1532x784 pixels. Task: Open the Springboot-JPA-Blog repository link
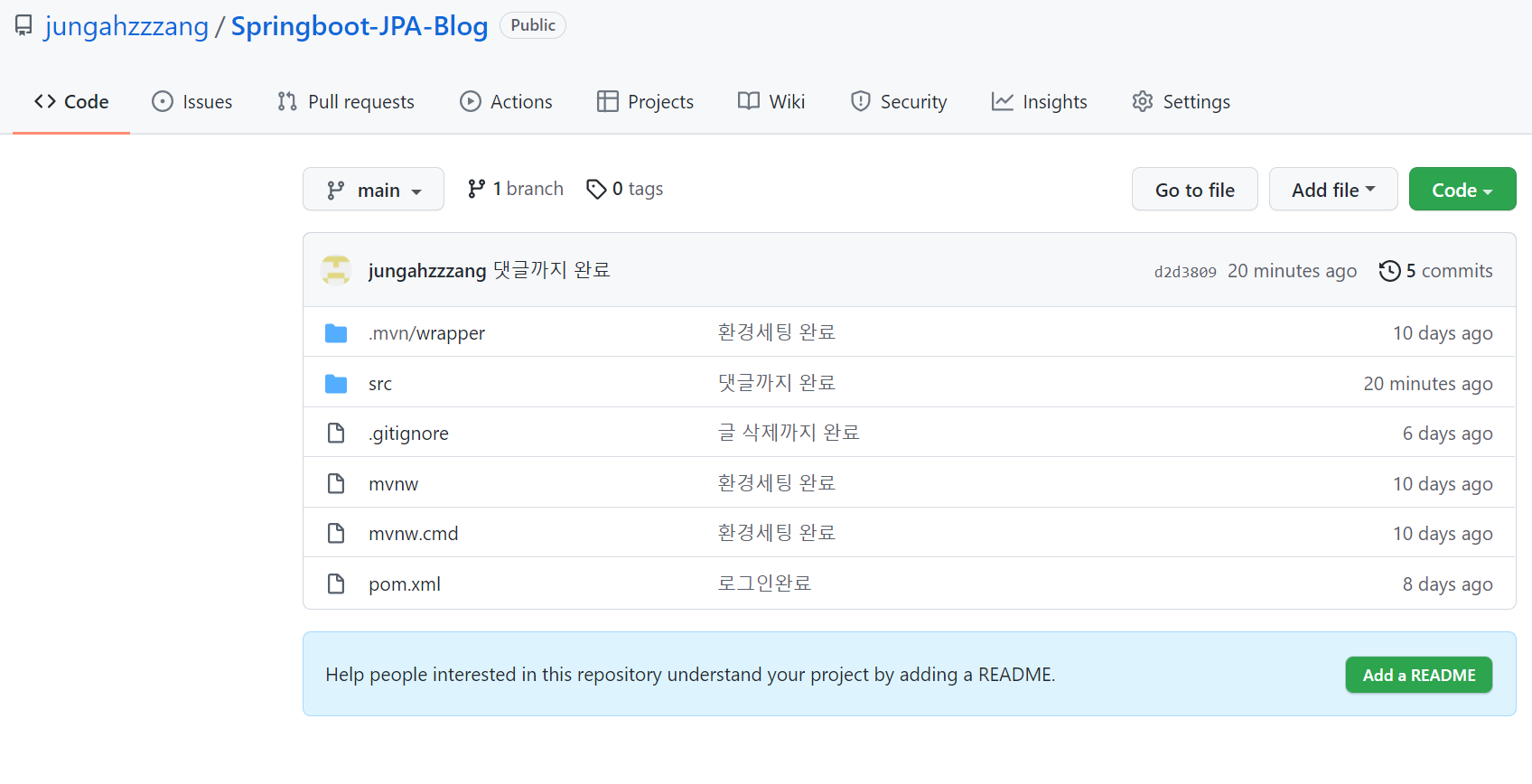tap(360, 26)
